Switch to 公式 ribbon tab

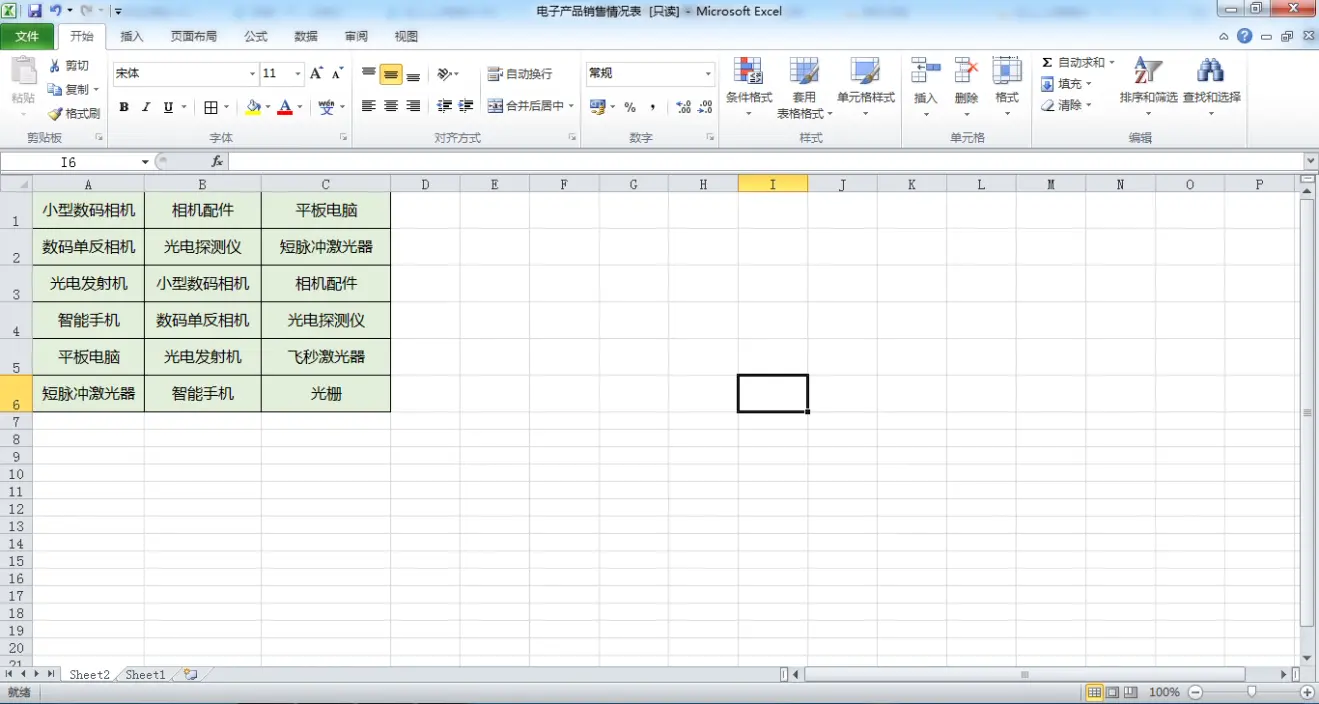pyautogui.click(x=256, y=36)
